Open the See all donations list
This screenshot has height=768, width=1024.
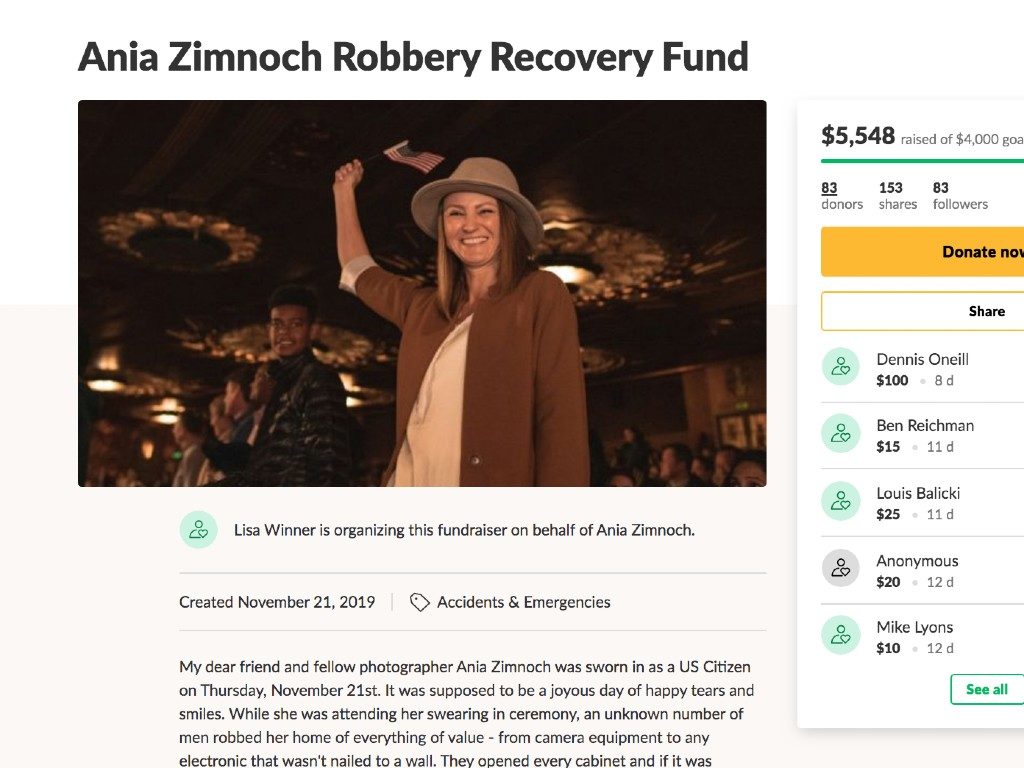pos(986,689)
